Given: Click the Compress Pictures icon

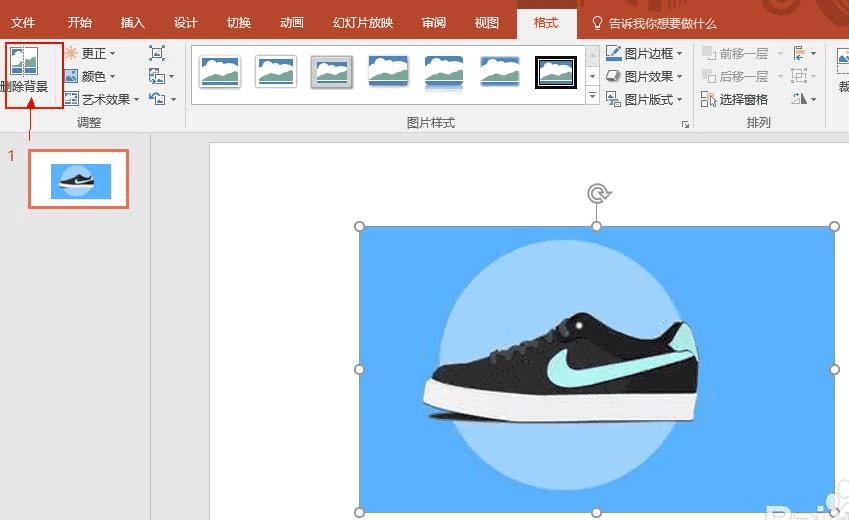Looking at the screenshot, I should pyautogui.click(x=157, y=53).
